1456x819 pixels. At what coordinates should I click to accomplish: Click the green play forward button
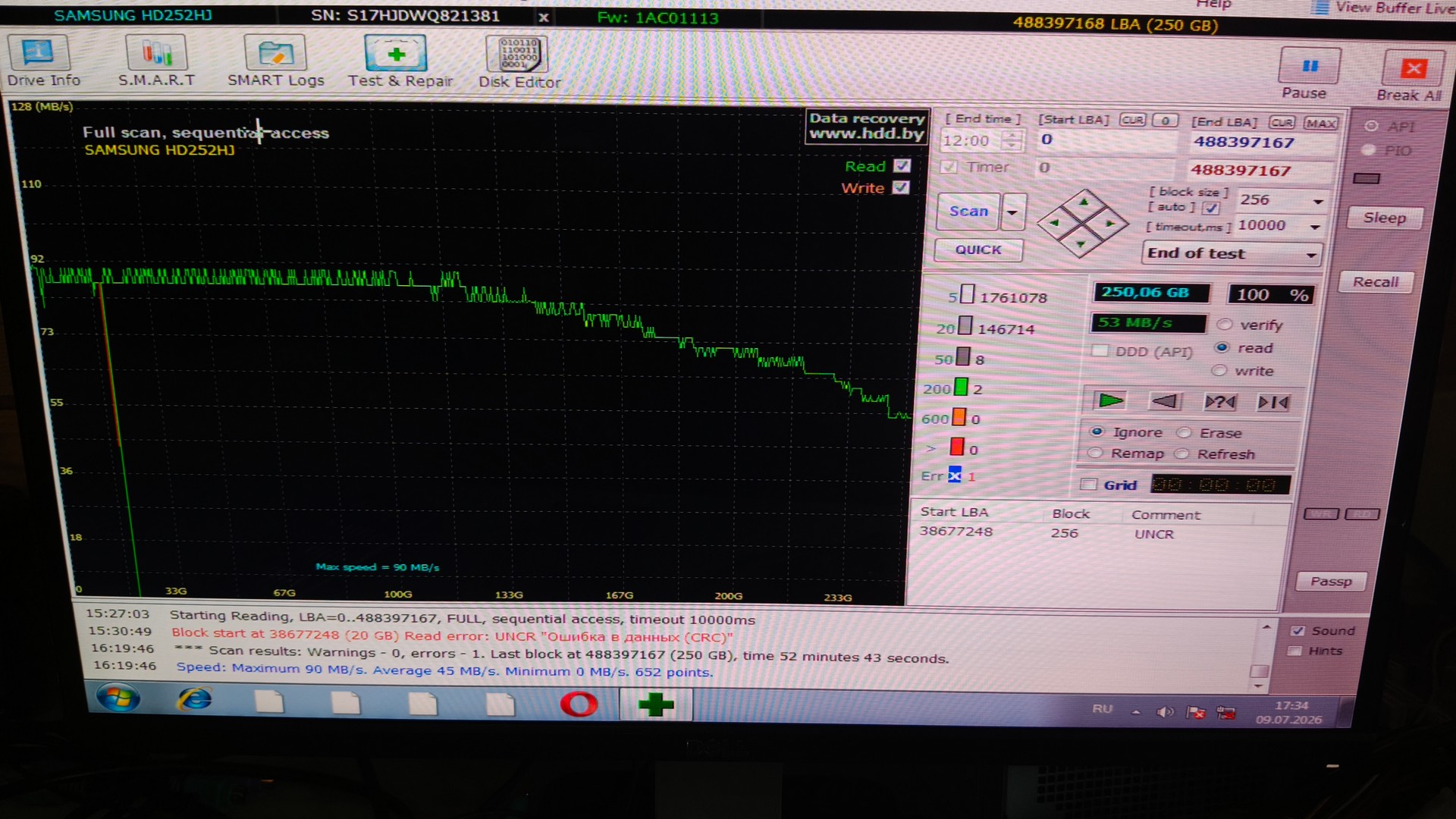[x=1111, y=400]
